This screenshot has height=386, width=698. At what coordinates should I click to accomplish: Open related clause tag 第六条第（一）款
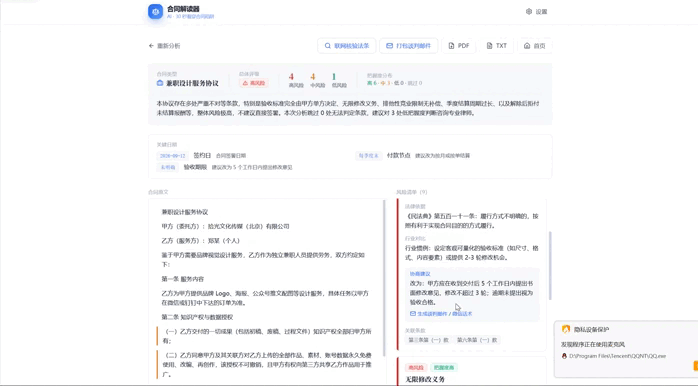click(477, 340)
